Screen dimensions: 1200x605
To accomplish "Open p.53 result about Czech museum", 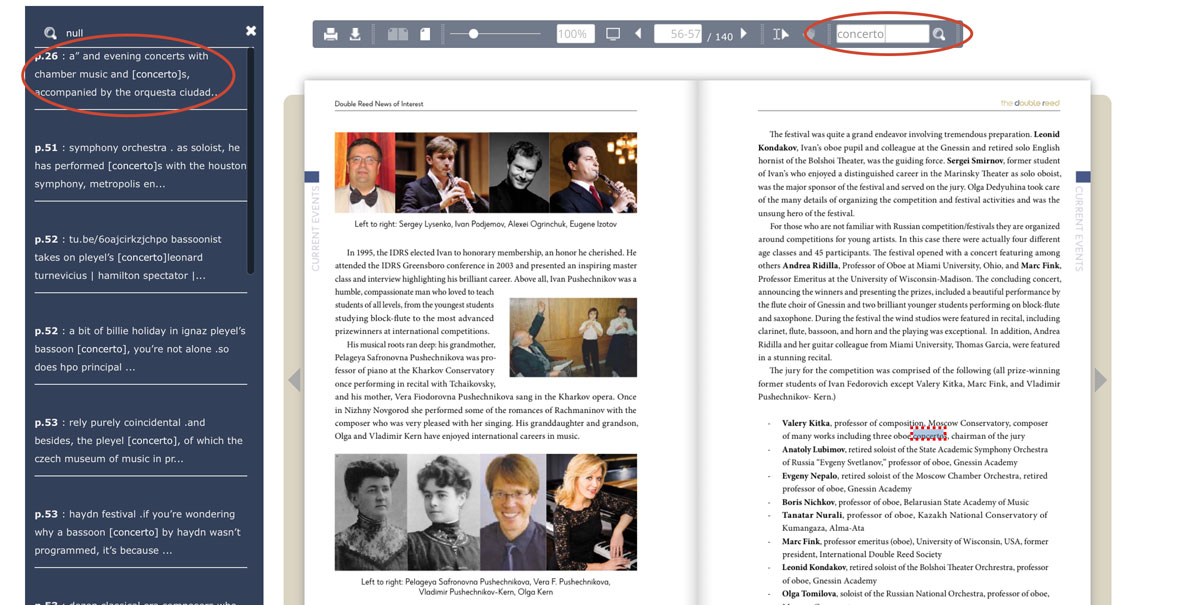I will coord(140,440).
